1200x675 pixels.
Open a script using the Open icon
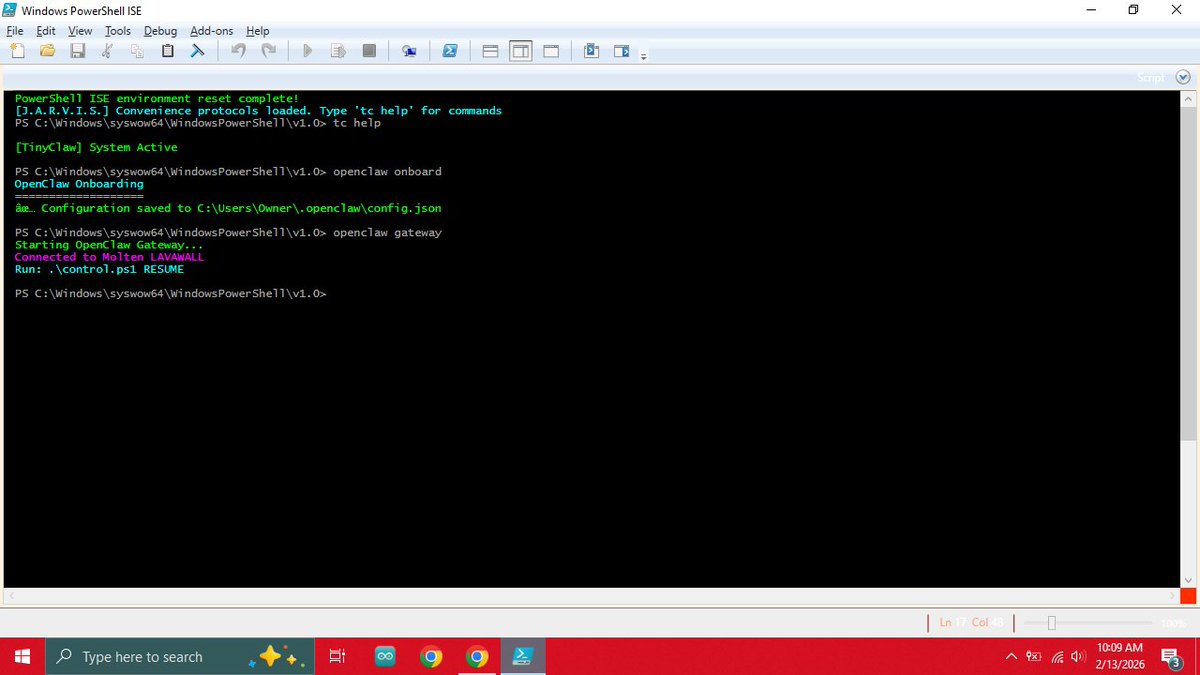pyautogui.click(x=47, y=50)
